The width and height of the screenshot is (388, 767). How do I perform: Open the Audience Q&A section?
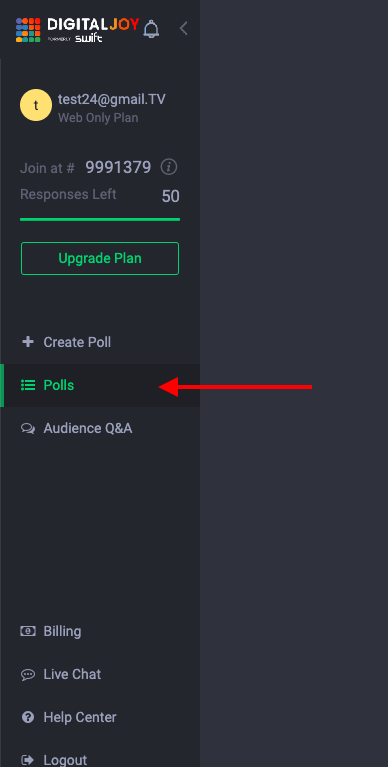[x=100, y=429]
